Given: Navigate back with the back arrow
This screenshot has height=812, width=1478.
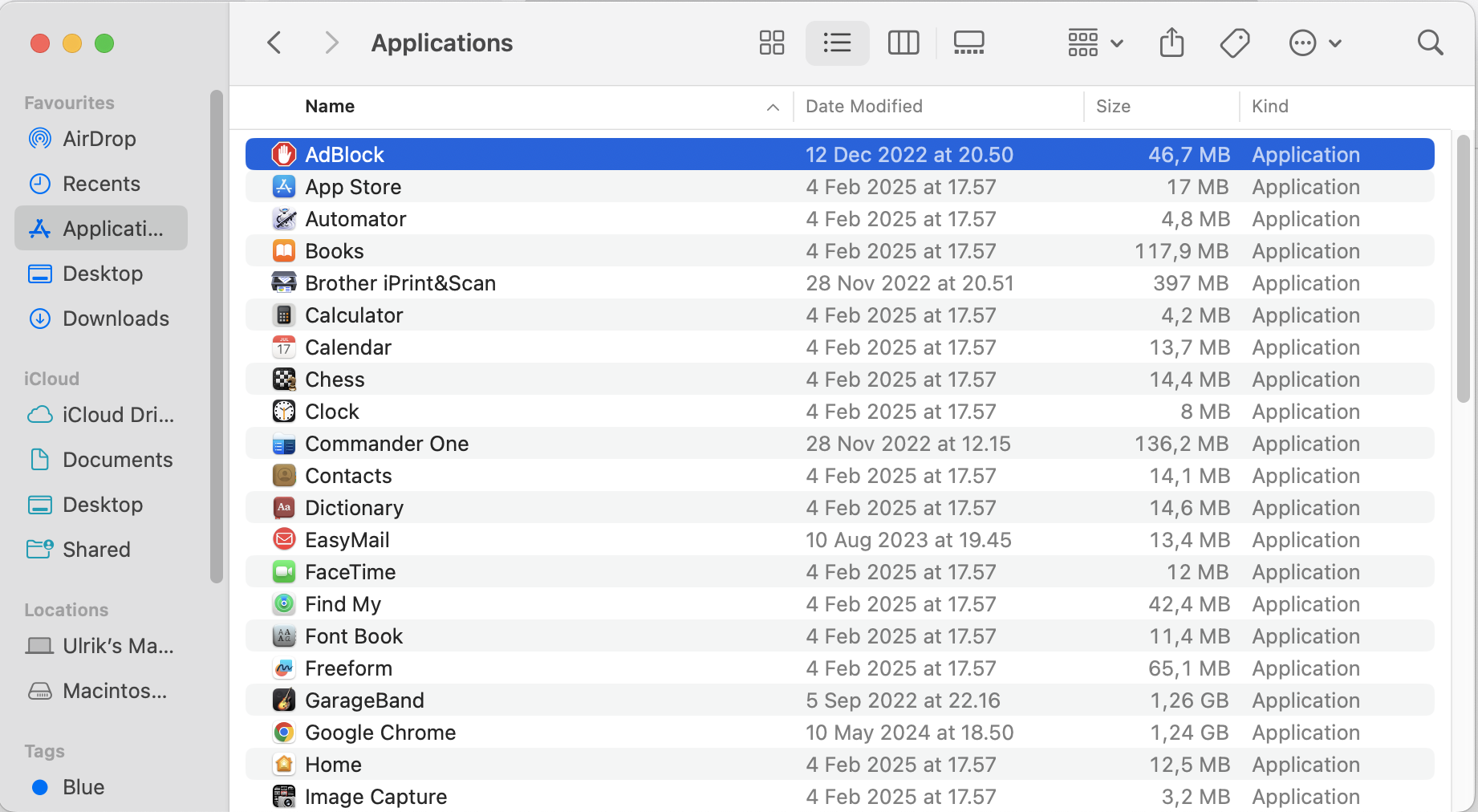Looking at the screenshot, I should click(274, 42).
